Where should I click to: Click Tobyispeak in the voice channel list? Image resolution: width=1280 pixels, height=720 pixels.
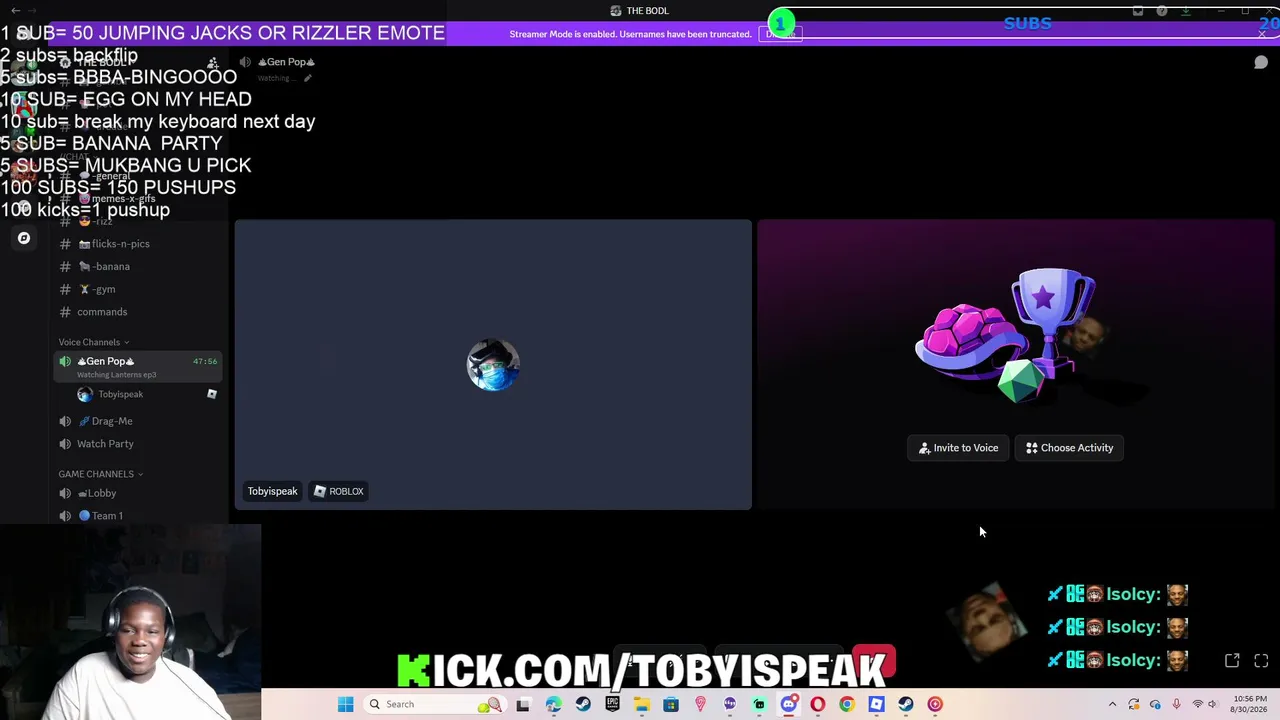click(120, 394)
